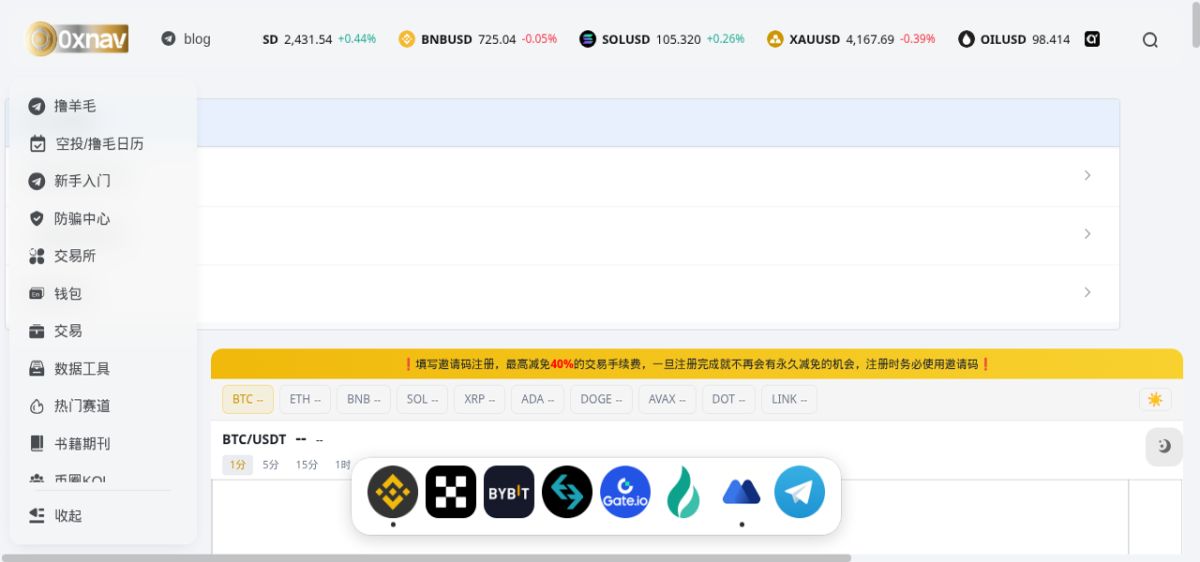Click the Telegram icon beside blog
This screenshot has height=562, width=1200.
coord(168,39)
